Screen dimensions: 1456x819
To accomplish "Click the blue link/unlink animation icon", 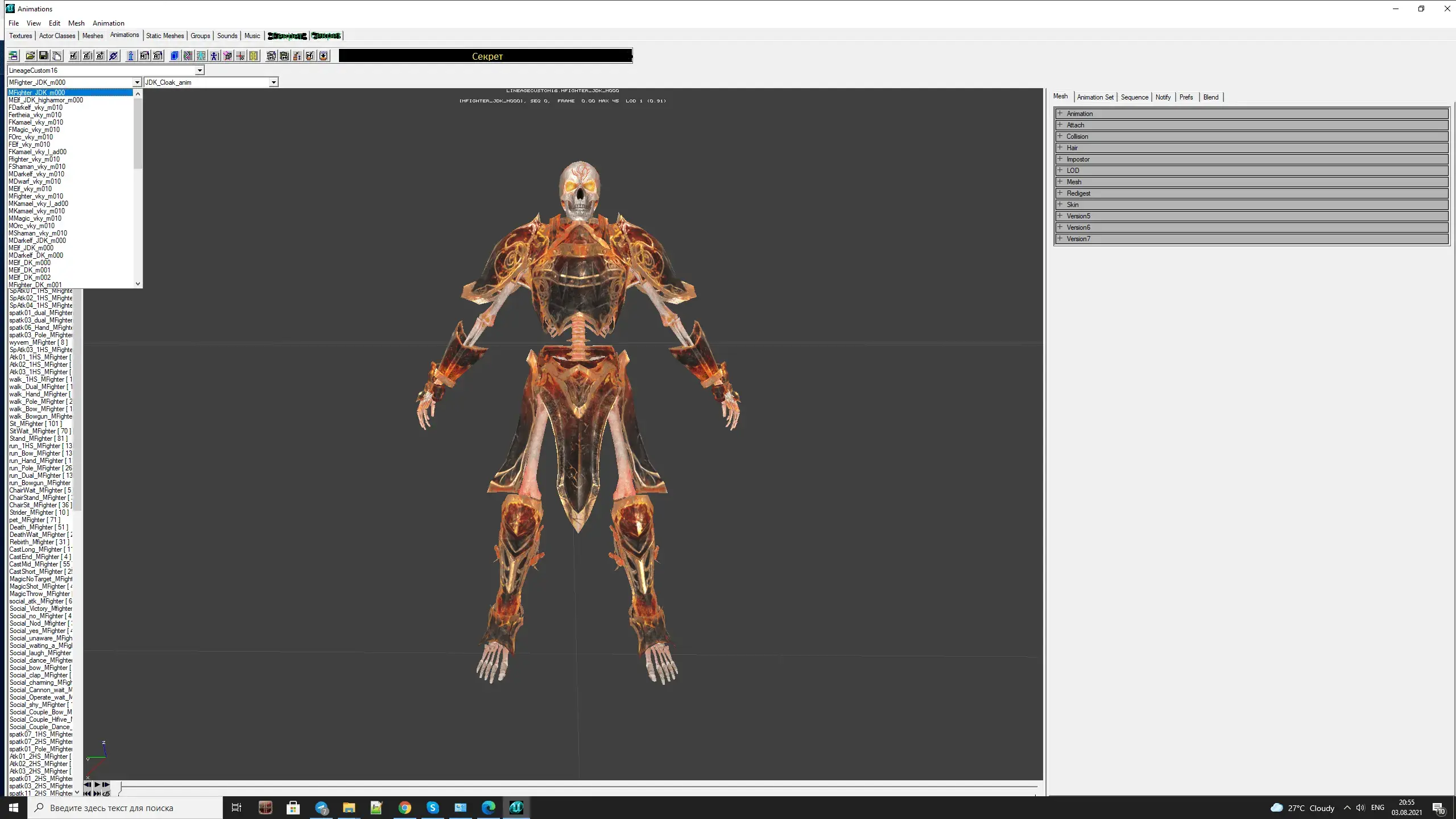I will pos(113,56).
